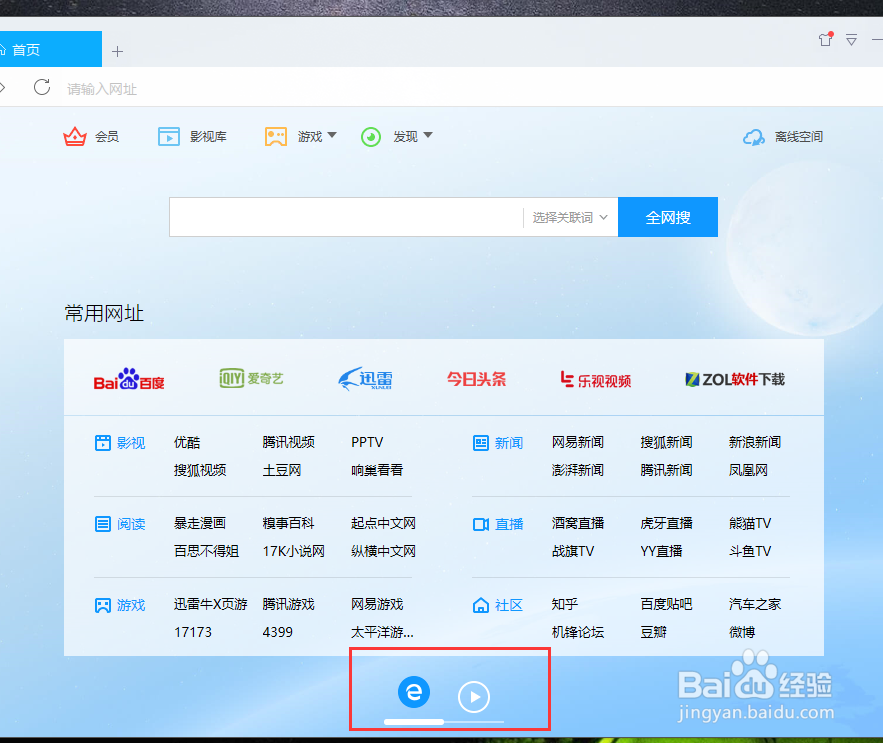Open the 迅雷牛X页游 link
The height and width of the screenshot is (743, 883).
tap(211, 604)
